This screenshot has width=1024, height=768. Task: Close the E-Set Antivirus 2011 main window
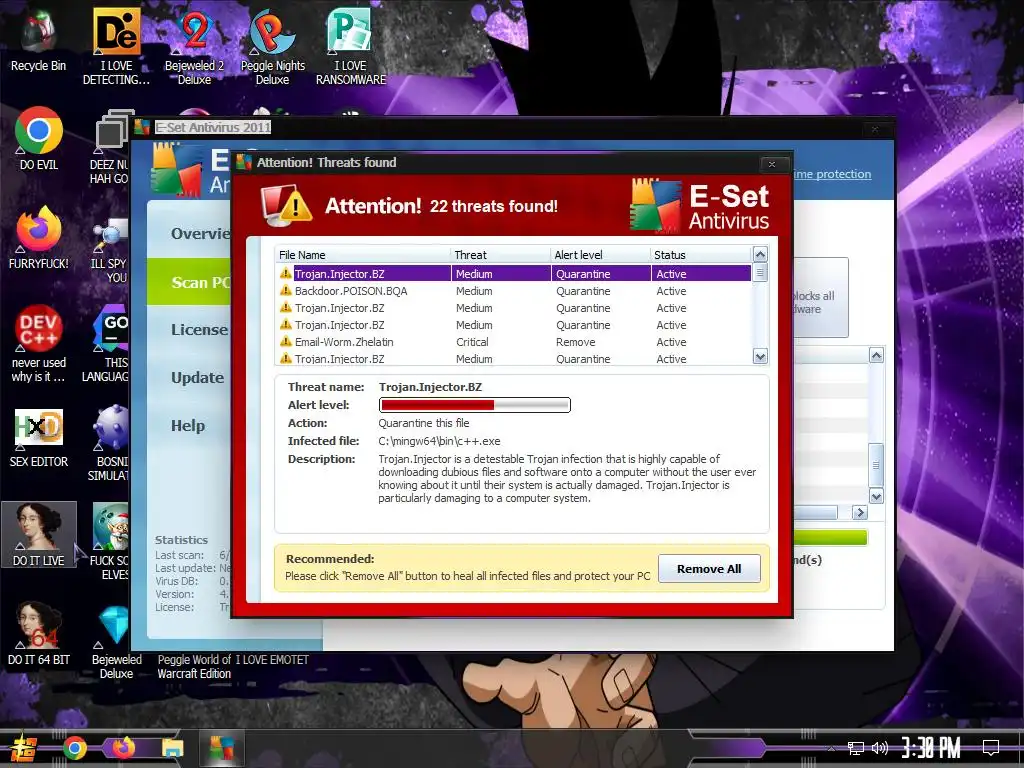click(875, 129)
